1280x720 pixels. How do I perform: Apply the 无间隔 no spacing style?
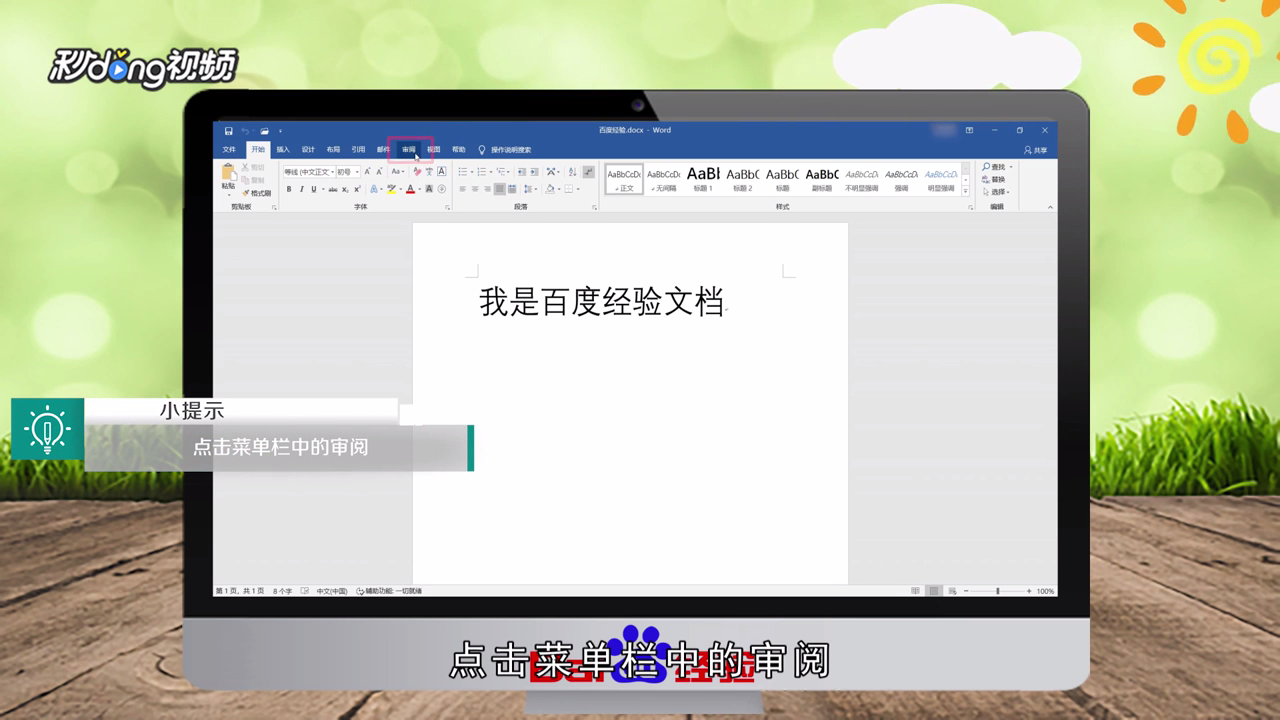tap(663, 179)
